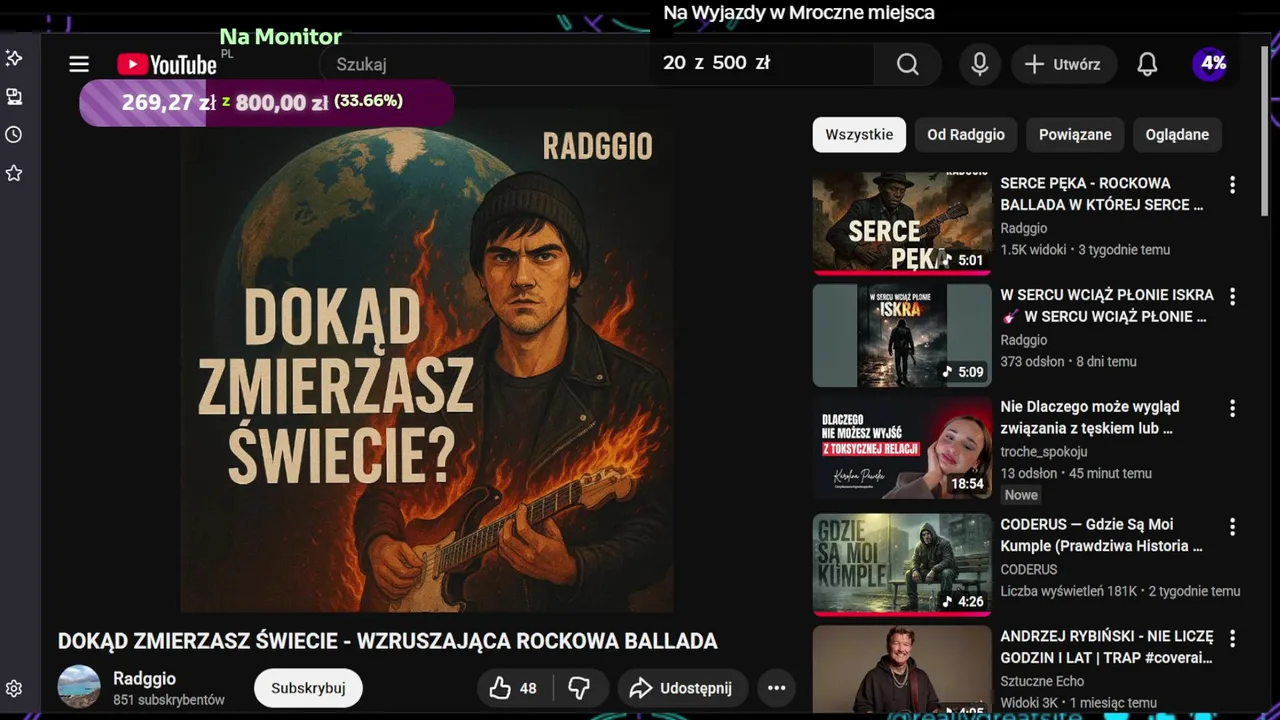Click 851 subskrybentów text
Viewport: 1280px width, 720px height.
point(169,700)
